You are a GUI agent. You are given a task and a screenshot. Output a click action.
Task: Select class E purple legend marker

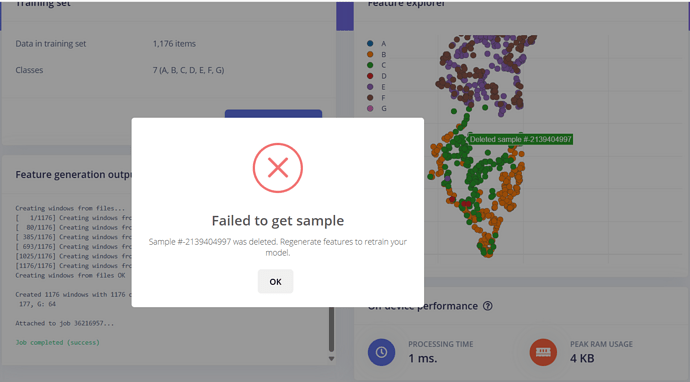pos(370,87)
